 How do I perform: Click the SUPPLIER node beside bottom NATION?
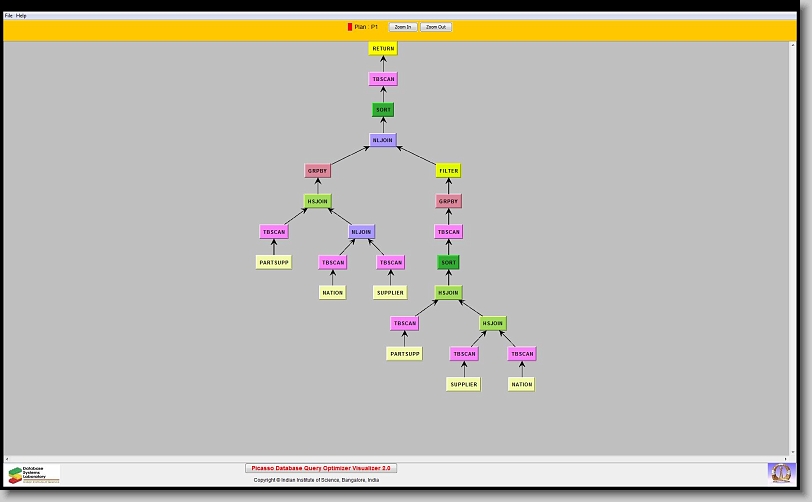pyautogui.click(x=463, y=384)
